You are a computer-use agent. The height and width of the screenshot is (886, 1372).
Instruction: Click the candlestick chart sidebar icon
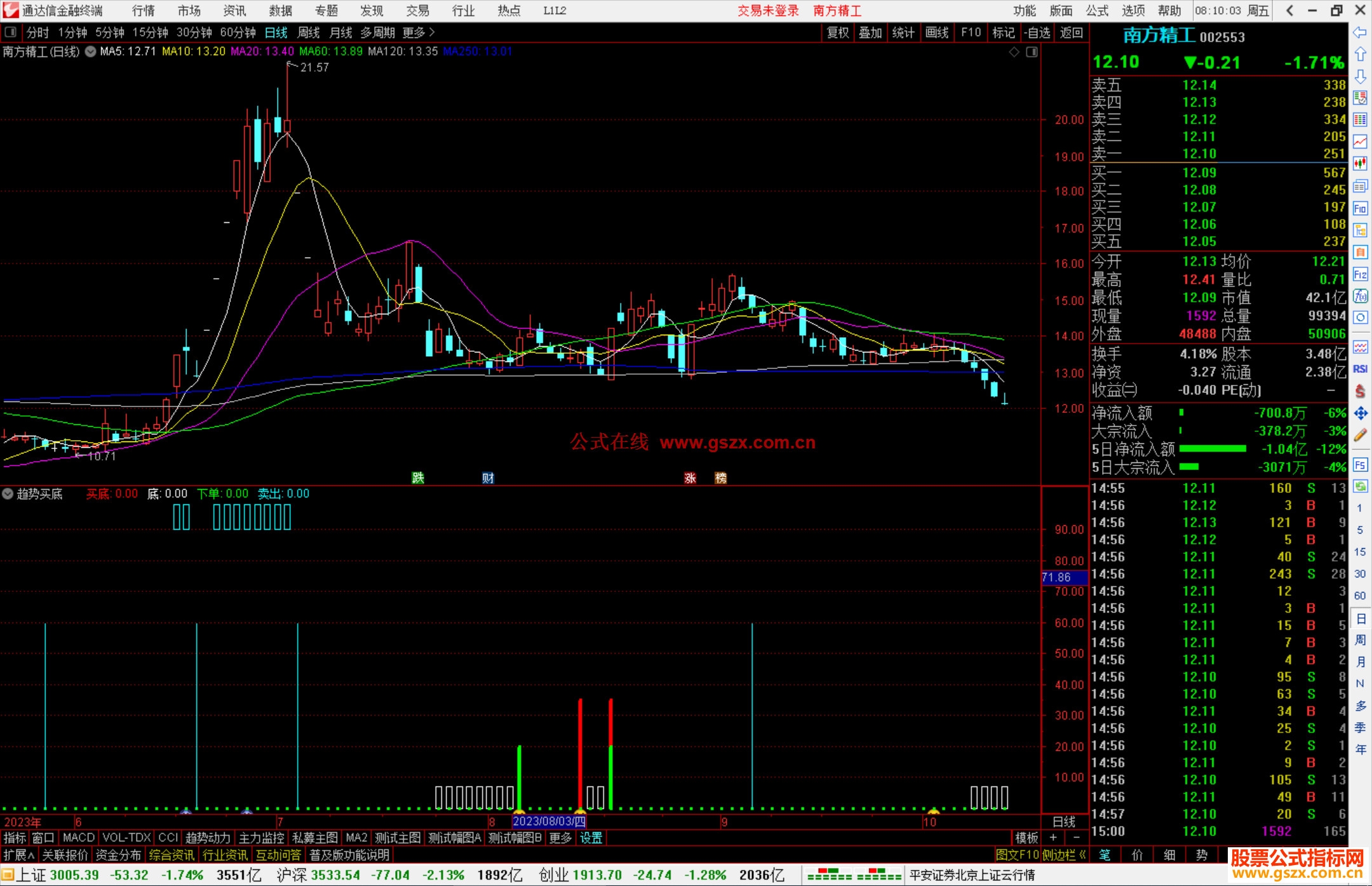pyautogui.click(x=1360, y=164)
